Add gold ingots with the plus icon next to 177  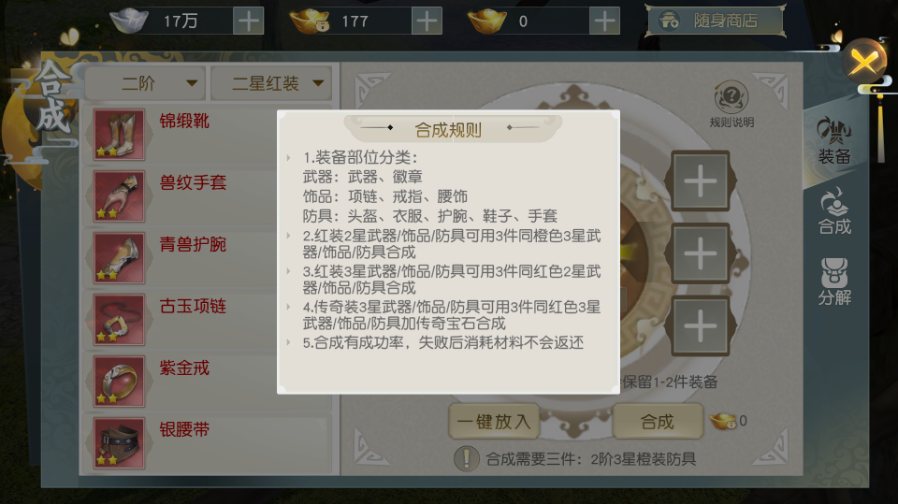(427, 21)
